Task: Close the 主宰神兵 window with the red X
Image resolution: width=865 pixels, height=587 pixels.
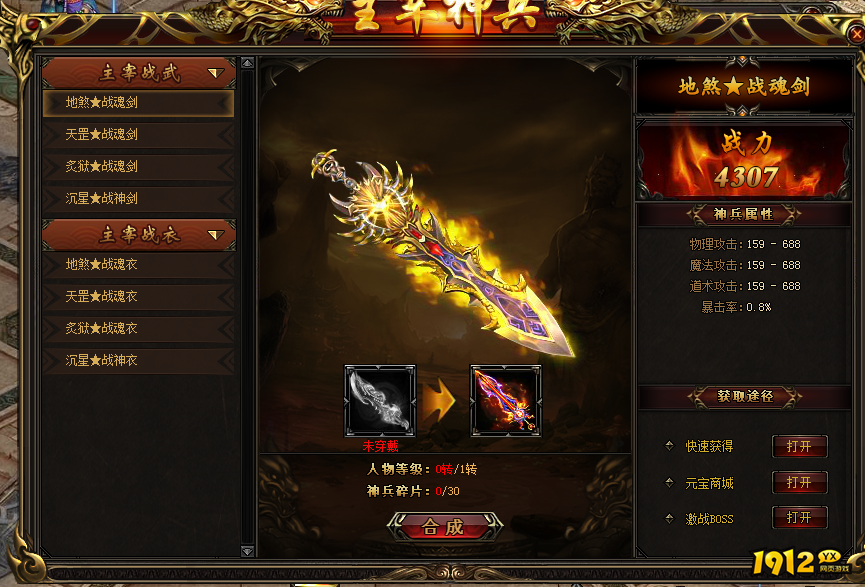Action: [x=856, y=35]
